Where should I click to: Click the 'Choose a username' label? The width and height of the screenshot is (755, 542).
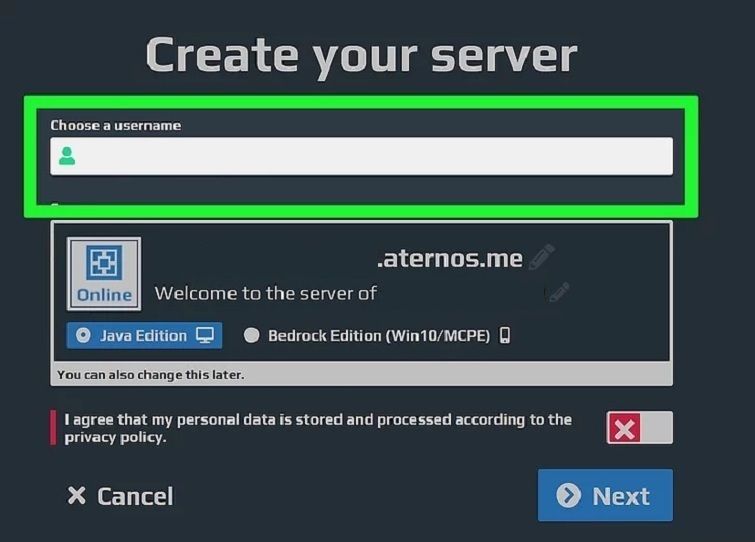(115, 126)
